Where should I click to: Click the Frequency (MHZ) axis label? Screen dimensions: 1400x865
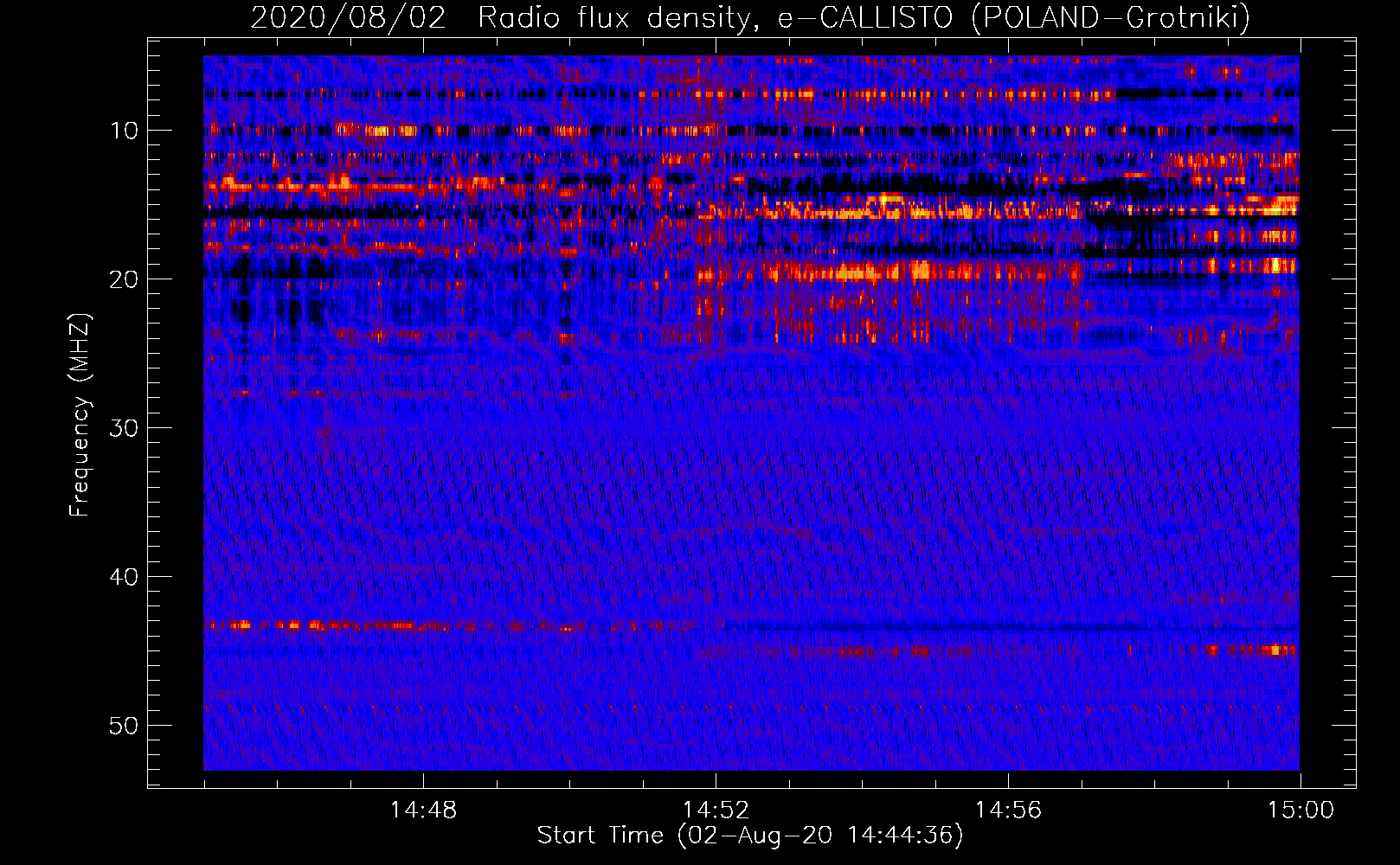tap(79, 414)
